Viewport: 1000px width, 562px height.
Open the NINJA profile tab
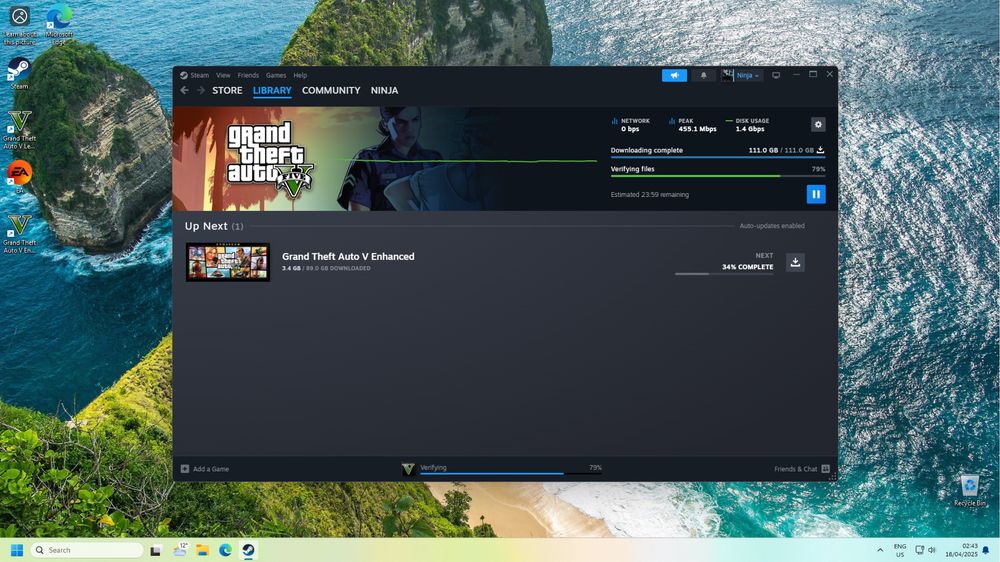pyautogui.click(x=385, y=91)
